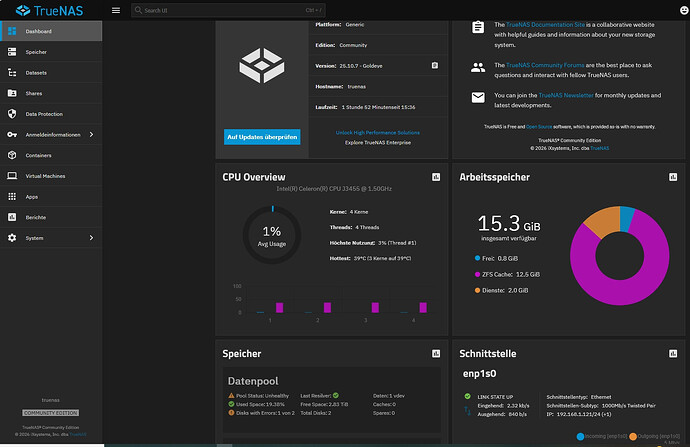Open Schnittstelle reports chart icon
Screen dimensions: 690x447
pyautogui.click(x=673, y=354)
